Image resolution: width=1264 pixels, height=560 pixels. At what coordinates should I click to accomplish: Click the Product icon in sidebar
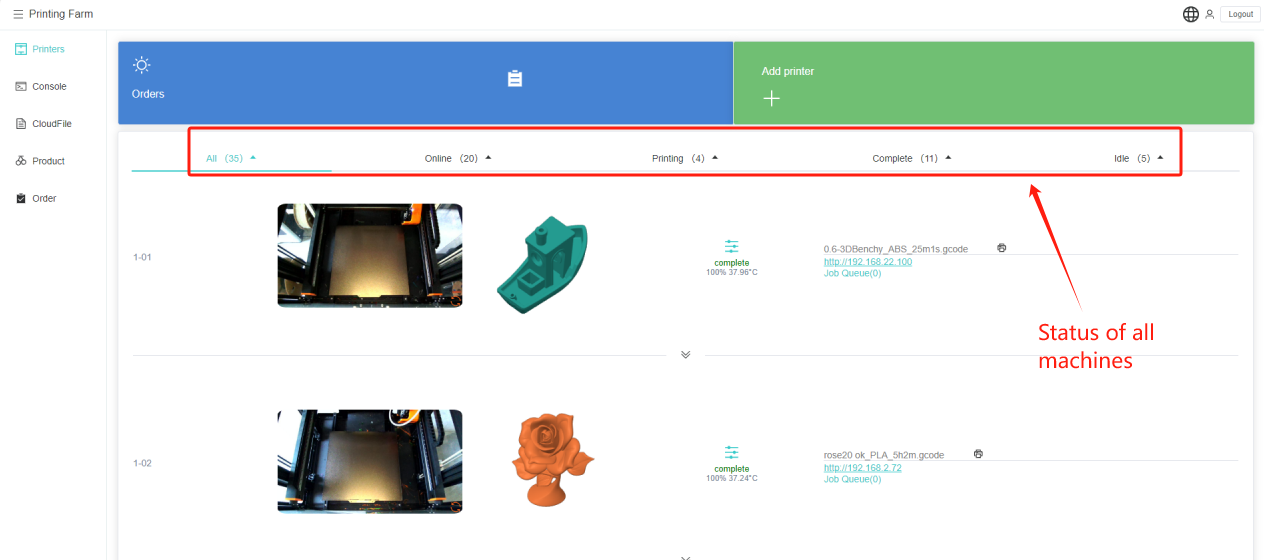(x=21, y=161)
